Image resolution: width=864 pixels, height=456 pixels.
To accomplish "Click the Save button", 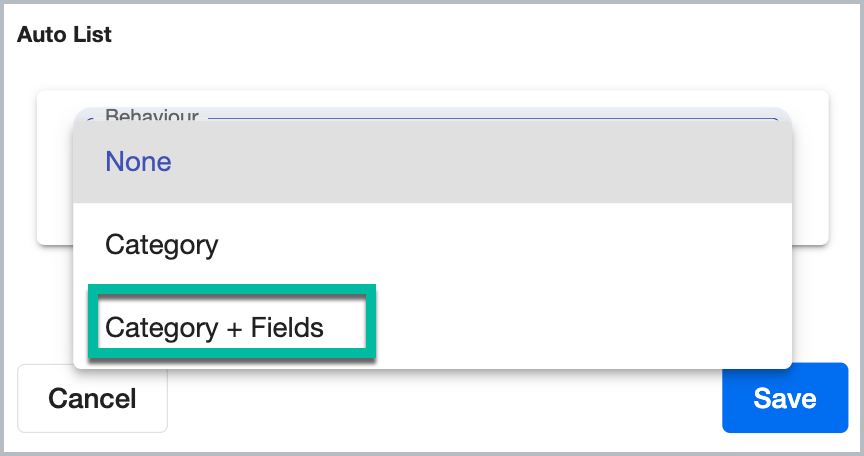I will [785, 398].
